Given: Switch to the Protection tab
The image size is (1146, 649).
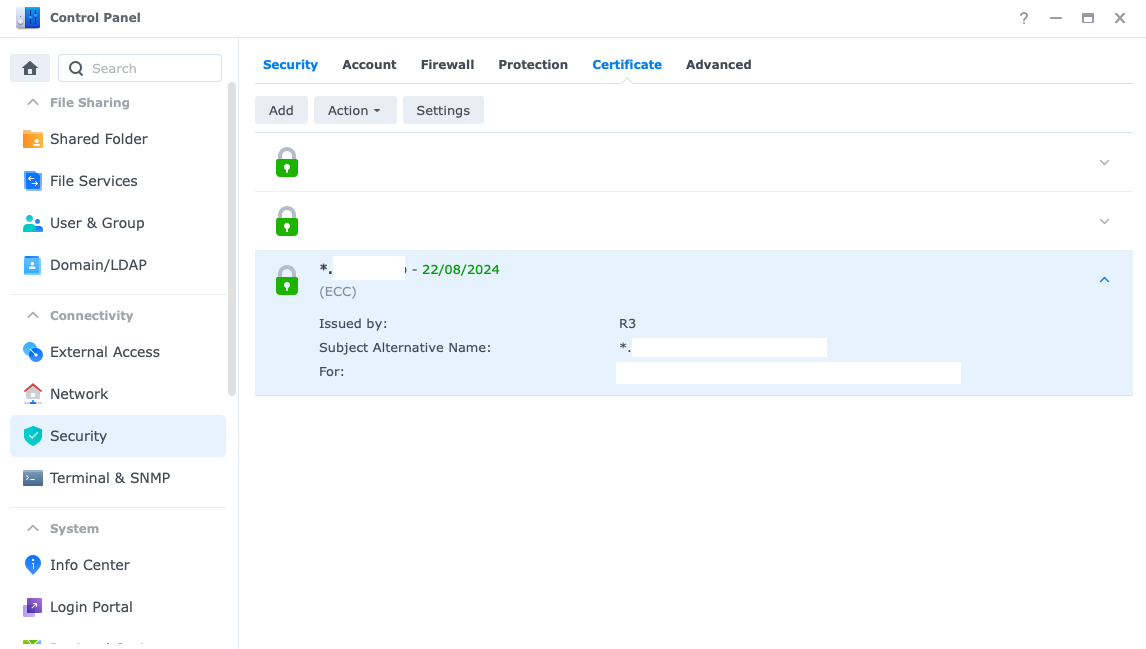Looking at the screenshot, I should click(x=533, y=64).
